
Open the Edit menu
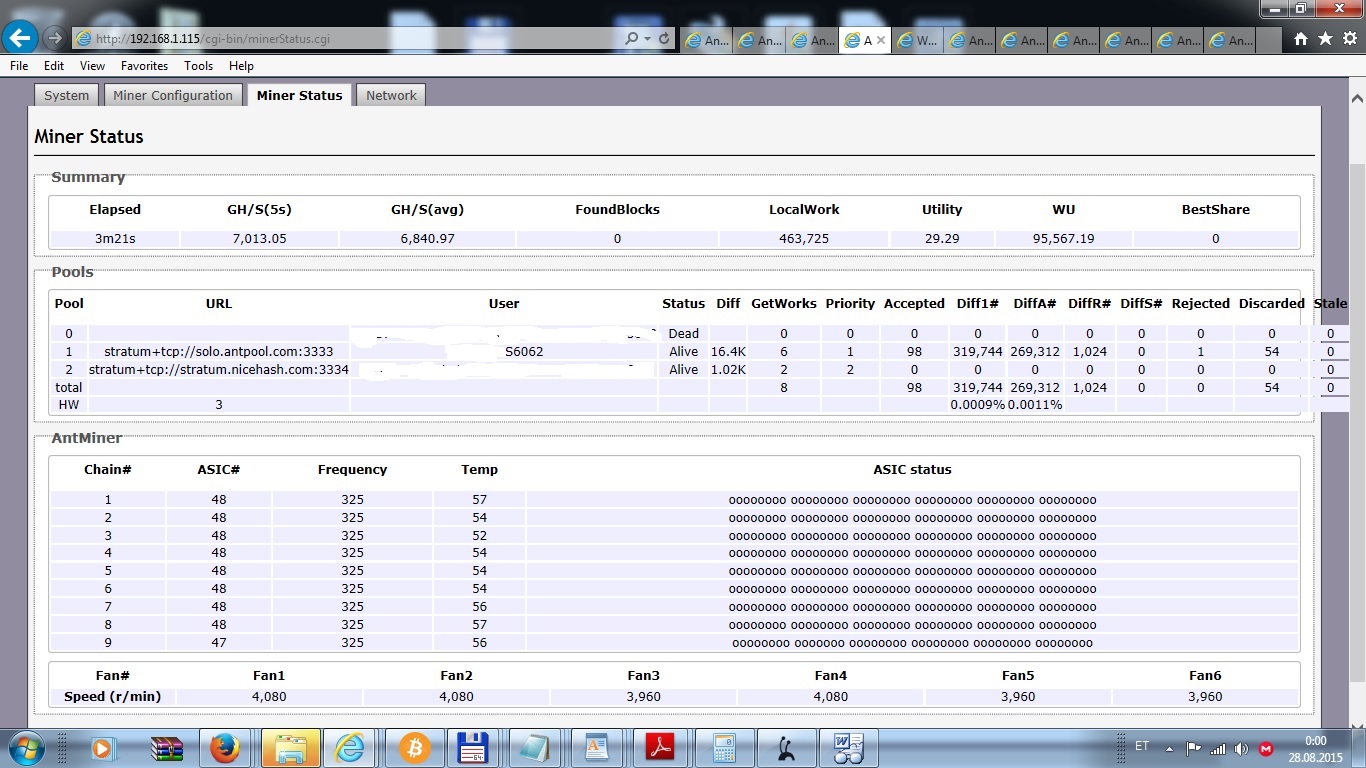(x=54, y=66)
